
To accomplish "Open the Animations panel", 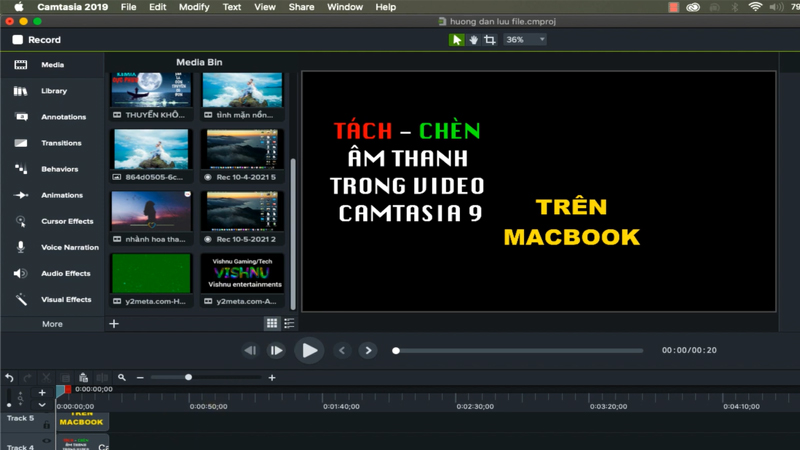I will point(52,195).
